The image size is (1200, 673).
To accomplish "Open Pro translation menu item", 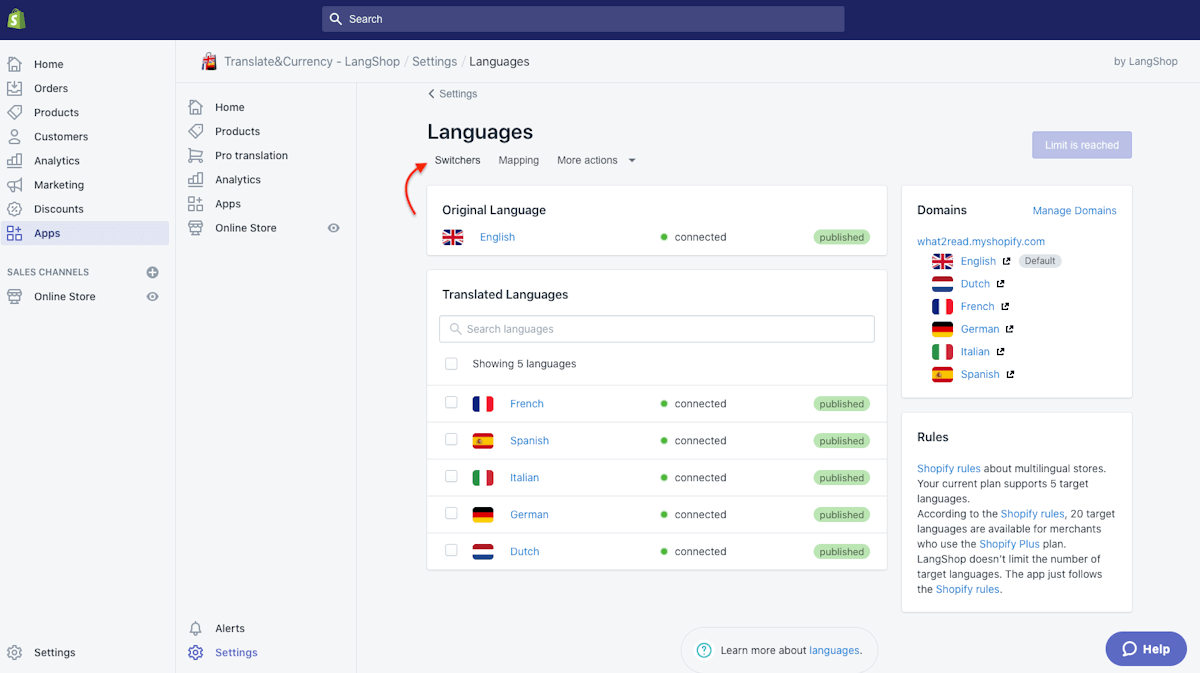I will (251, 155).
